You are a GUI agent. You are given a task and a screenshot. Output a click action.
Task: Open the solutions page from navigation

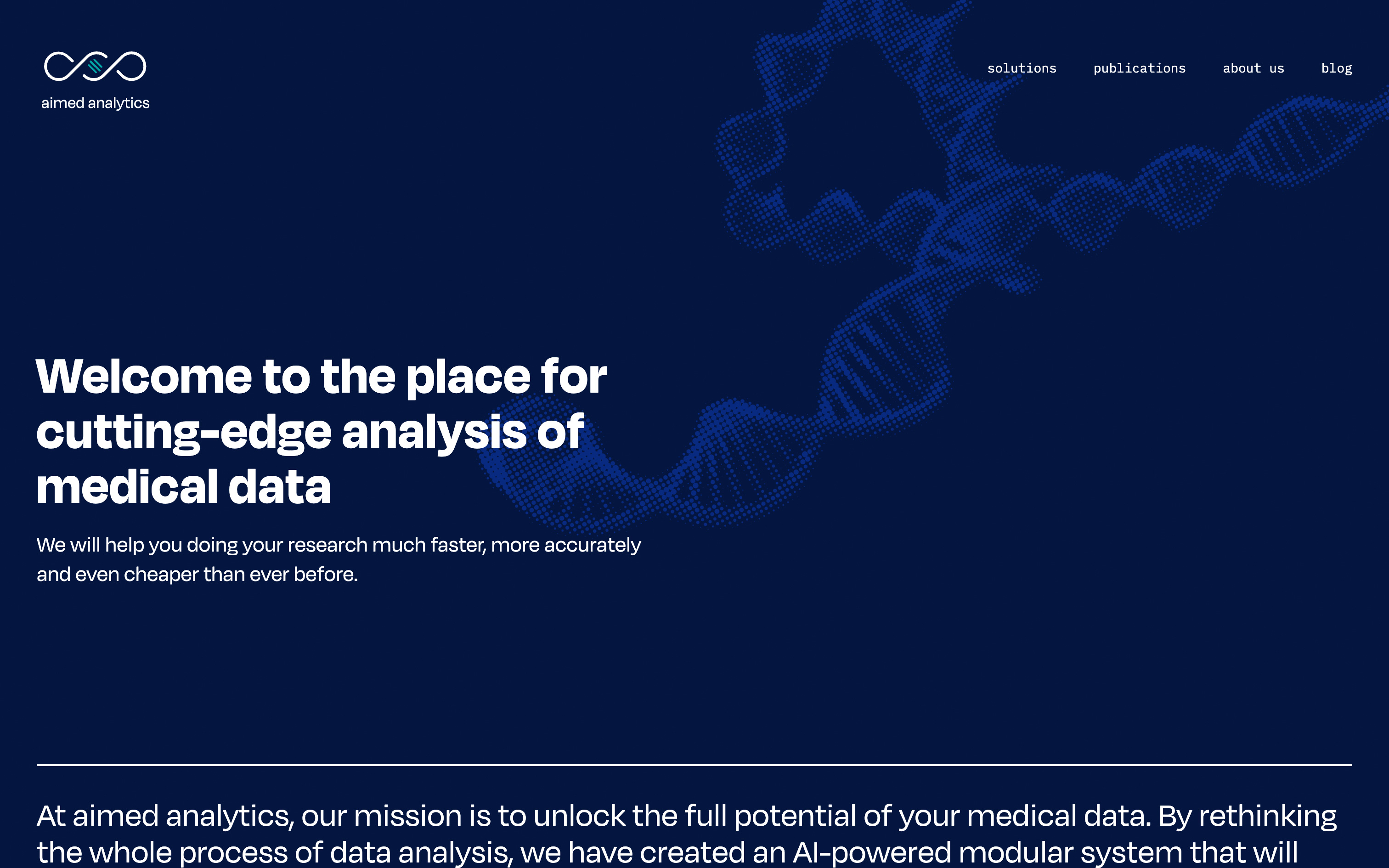pyautogui.click(x=1022, y=68)
